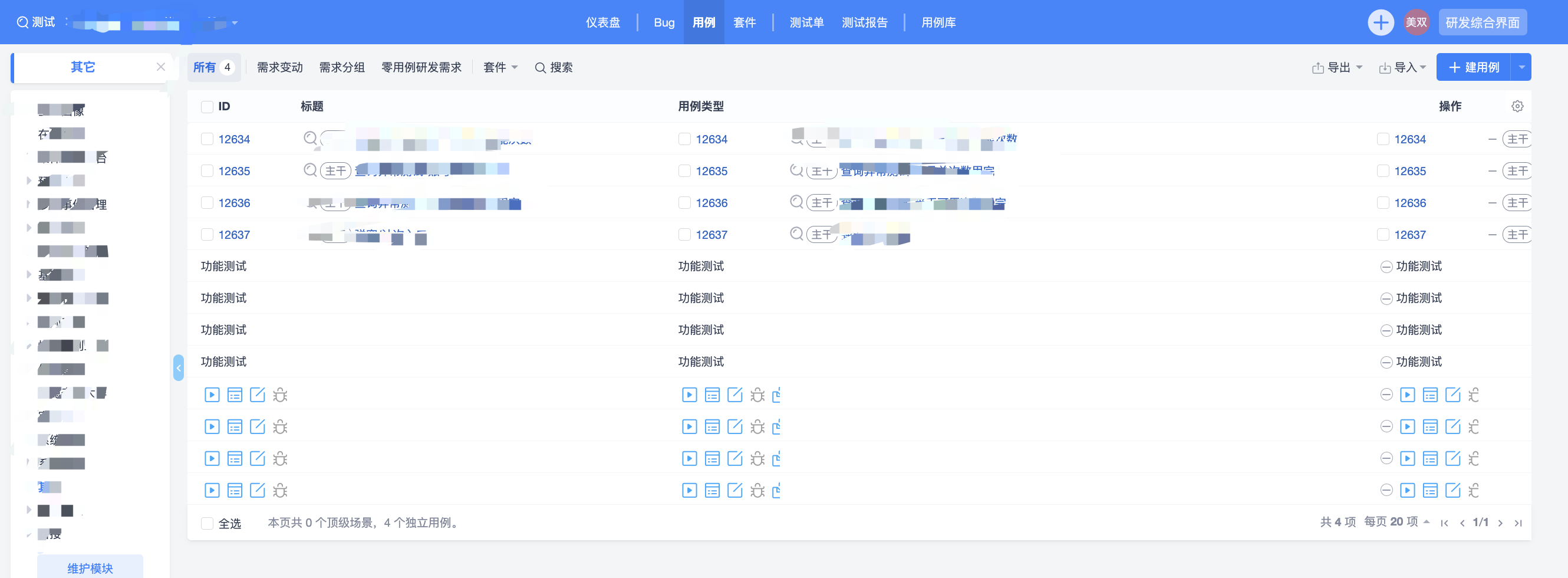Jump to first page arrow in pagination
The image size is (1568, 578).
[1444, 523]
